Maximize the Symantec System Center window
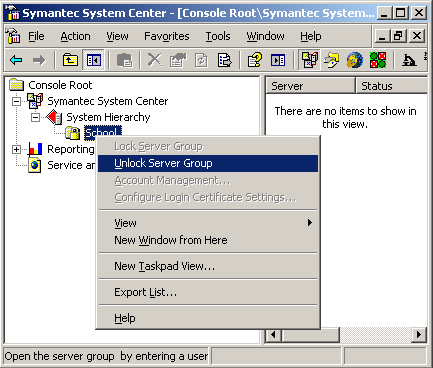This screenshot has width=433, height=368. click(400, 13)
